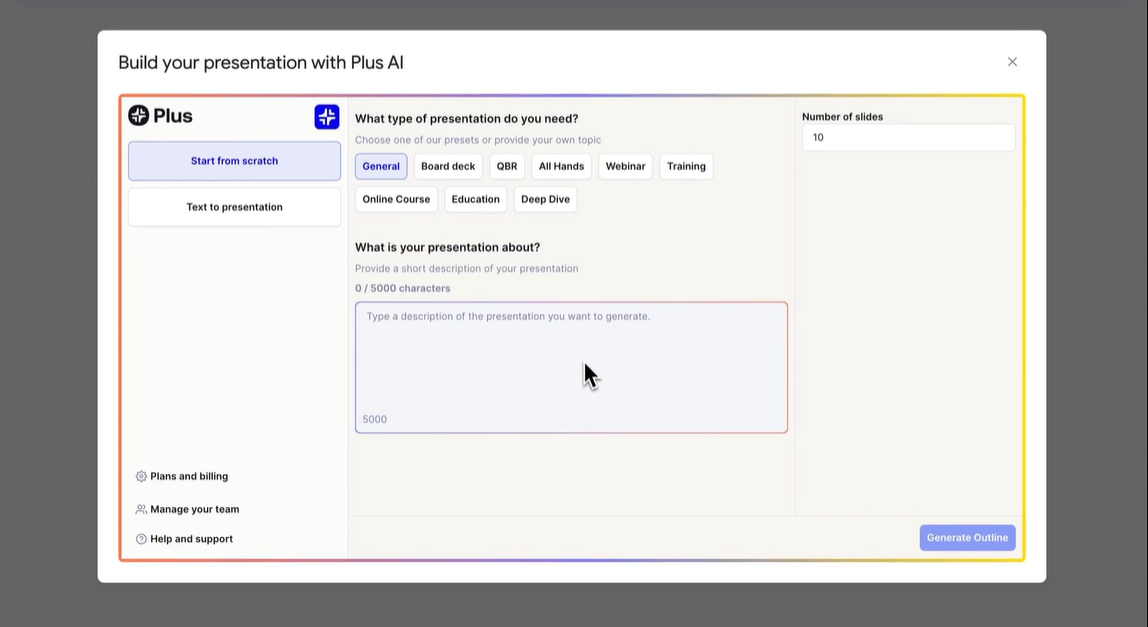Screen dimensions: 1148x627
Task: Choose the Board deck preset
Action: click(x=448, y=167)
